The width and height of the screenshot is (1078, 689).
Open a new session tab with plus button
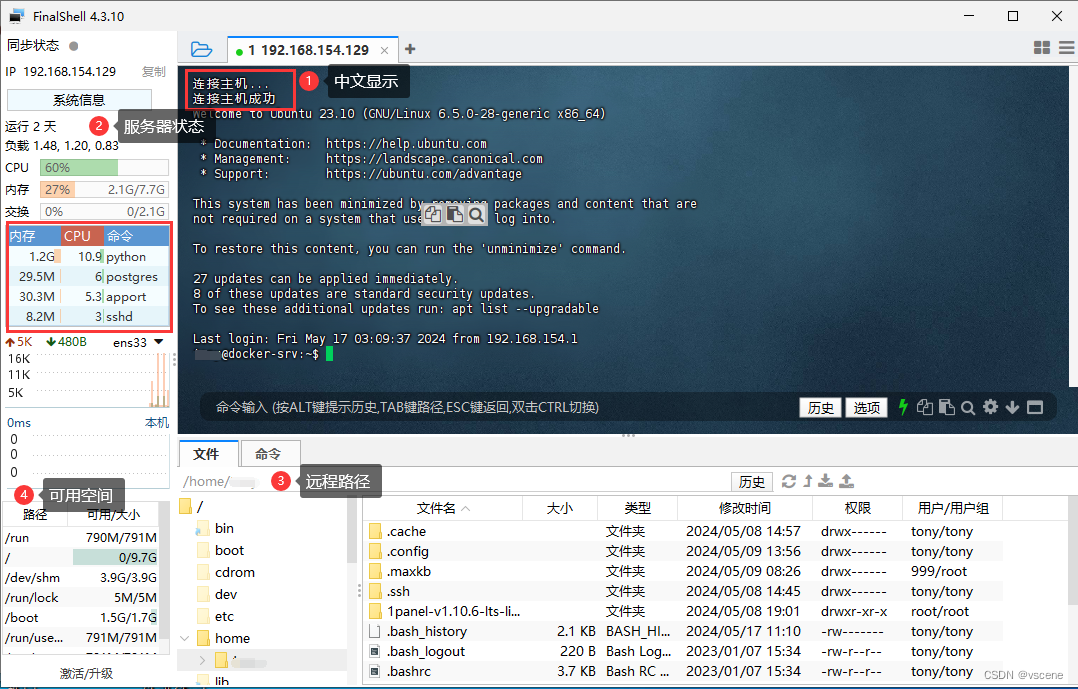click(410, 47)
